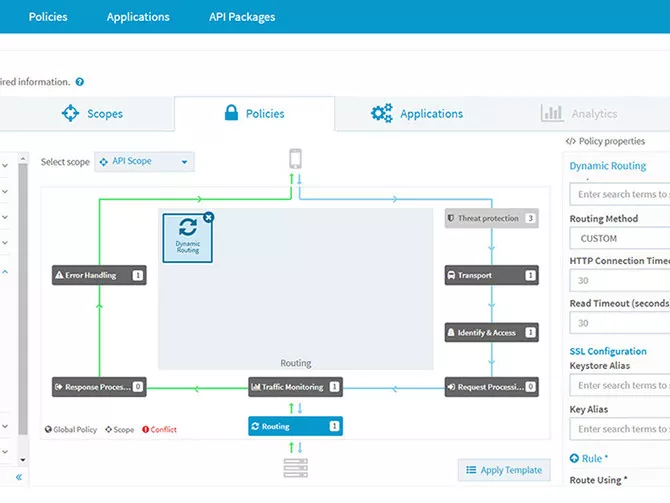Click the help question mark icon
This screenshot has width=670, height=503.
(x=80, y=82)
